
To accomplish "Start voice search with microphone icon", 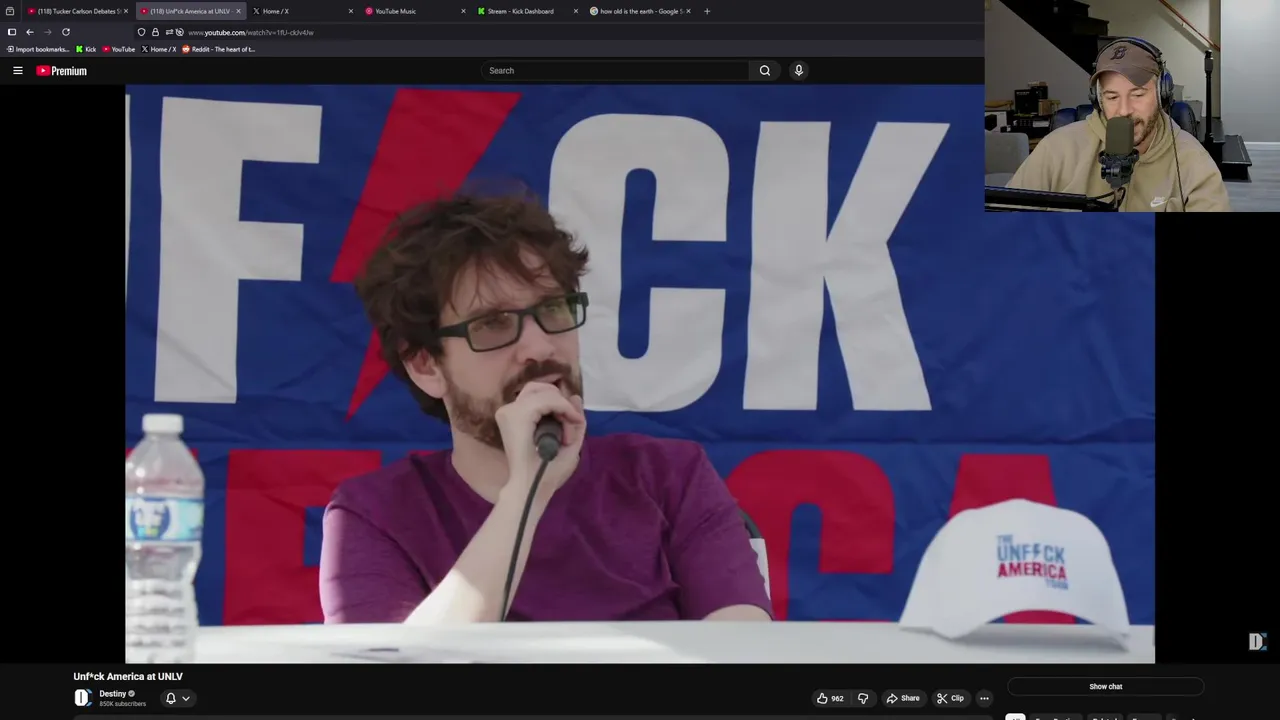I will pyautogui.click(x=798, y=70).
